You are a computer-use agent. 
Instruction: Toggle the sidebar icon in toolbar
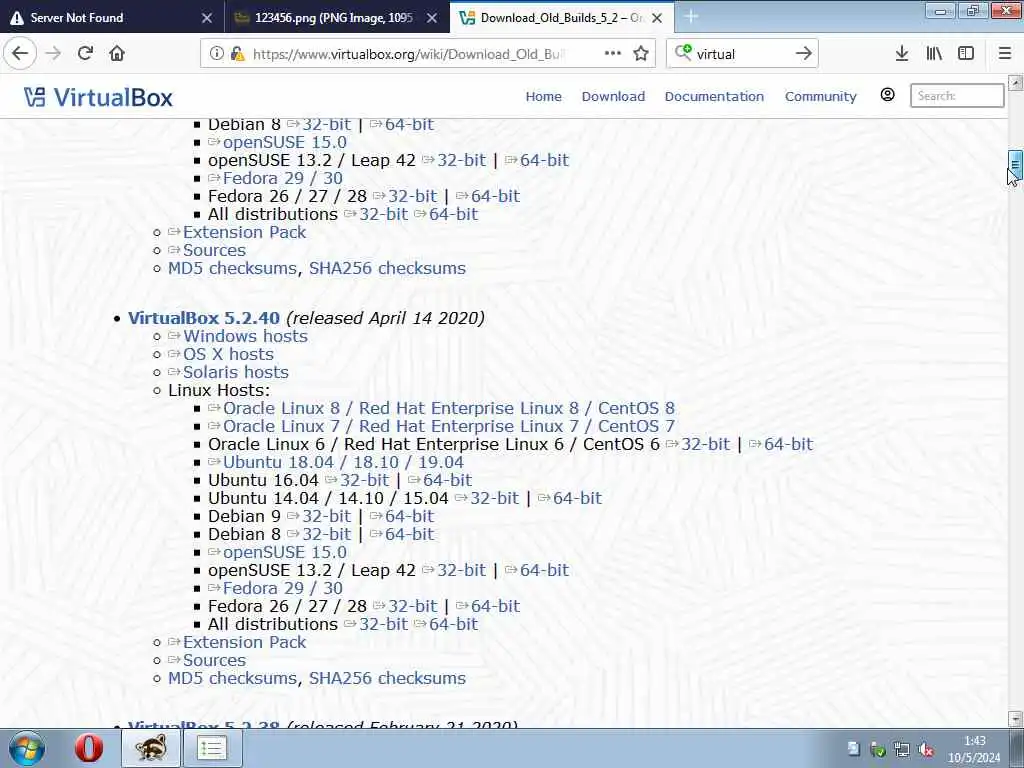pos(966,54)
